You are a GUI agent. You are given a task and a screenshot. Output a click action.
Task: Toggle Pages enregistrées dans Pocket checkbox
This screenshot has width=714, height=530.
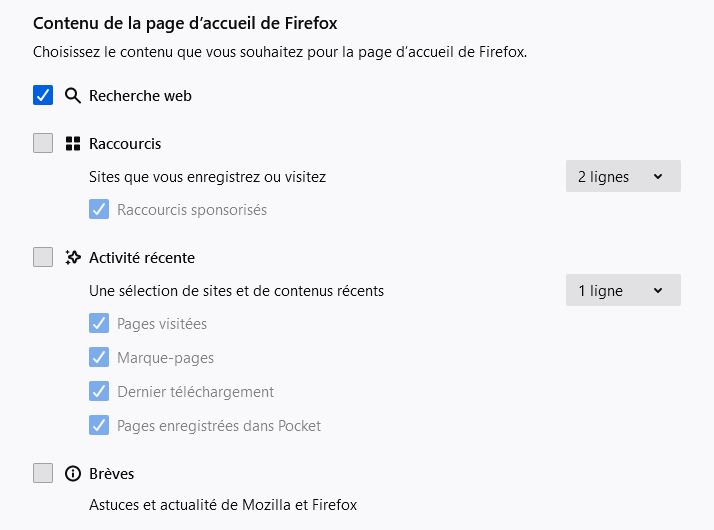click(99, 426)
